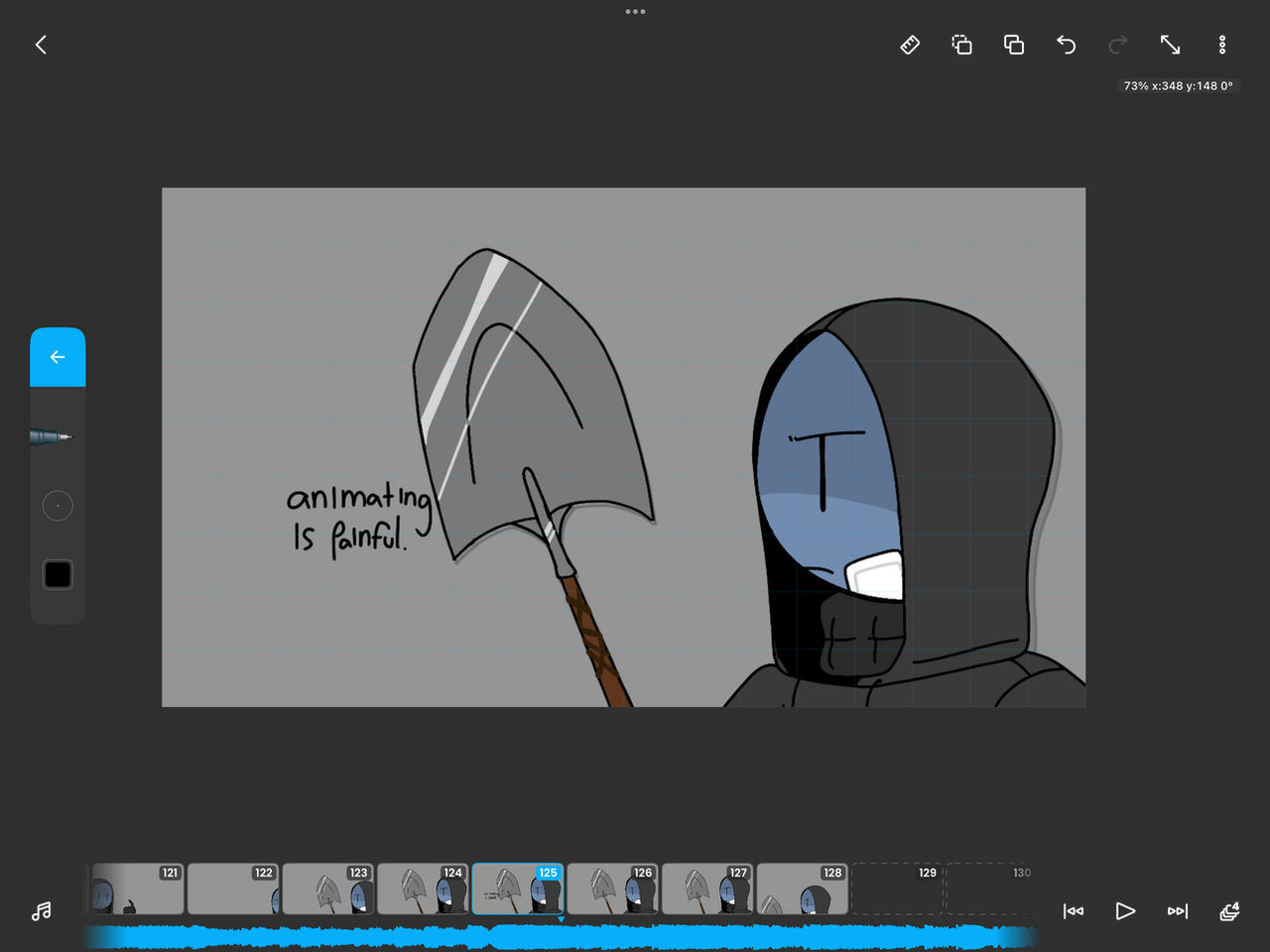Image resolution: width=1270 pixels, height=952 pixels.
Task: Select frame 127 thumbnail
Action: click(x=707, y=889)
